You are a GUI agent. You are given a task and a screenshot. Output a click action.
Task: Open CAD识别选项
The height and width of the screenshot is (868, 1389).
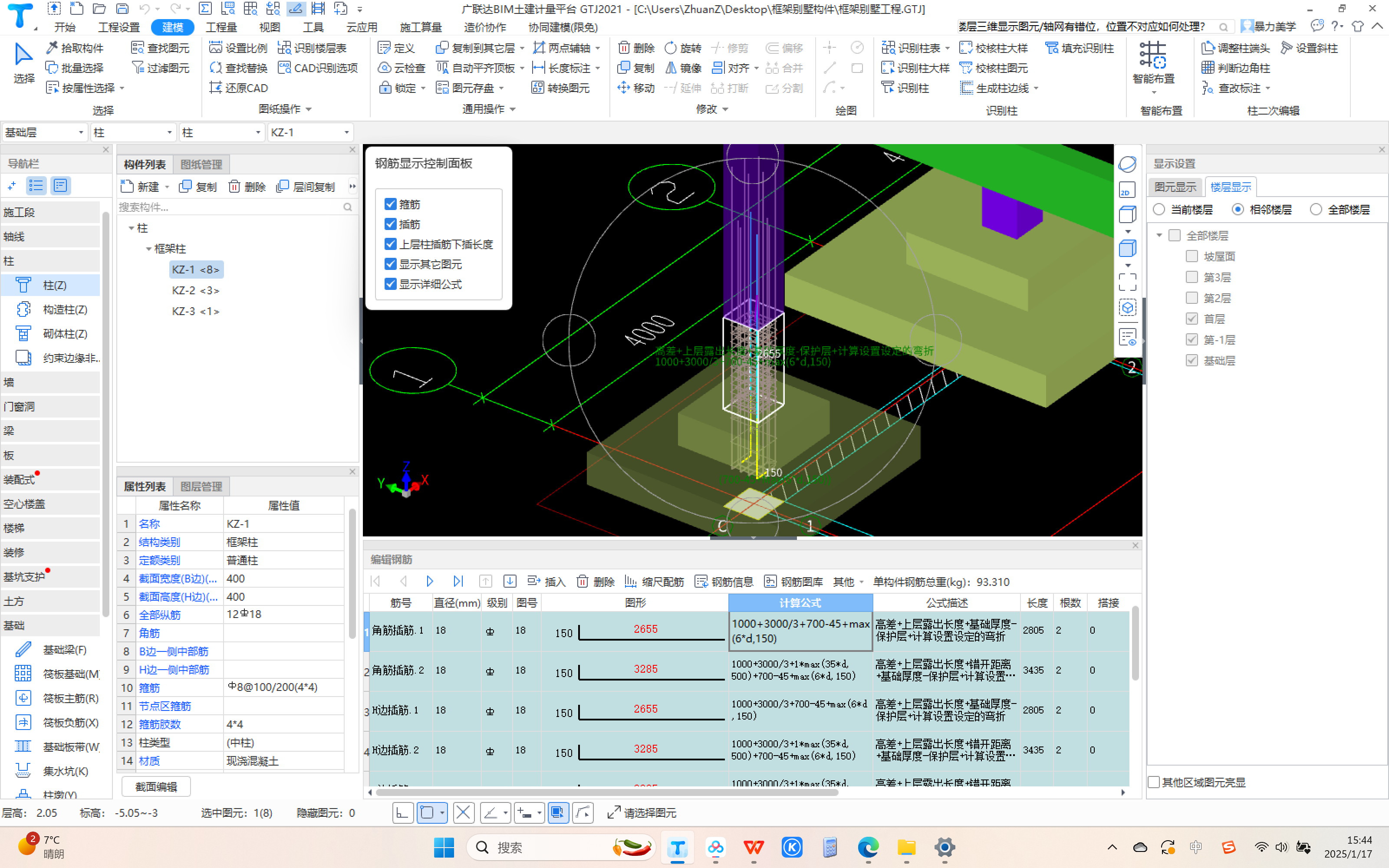pos(318,68)
